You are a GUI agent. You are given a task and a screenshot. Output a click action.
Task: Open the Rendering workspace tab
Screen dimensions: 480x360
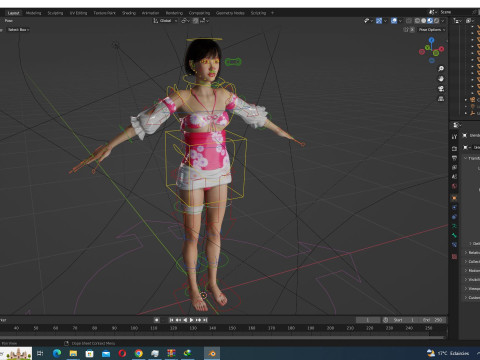coord(174,13)
